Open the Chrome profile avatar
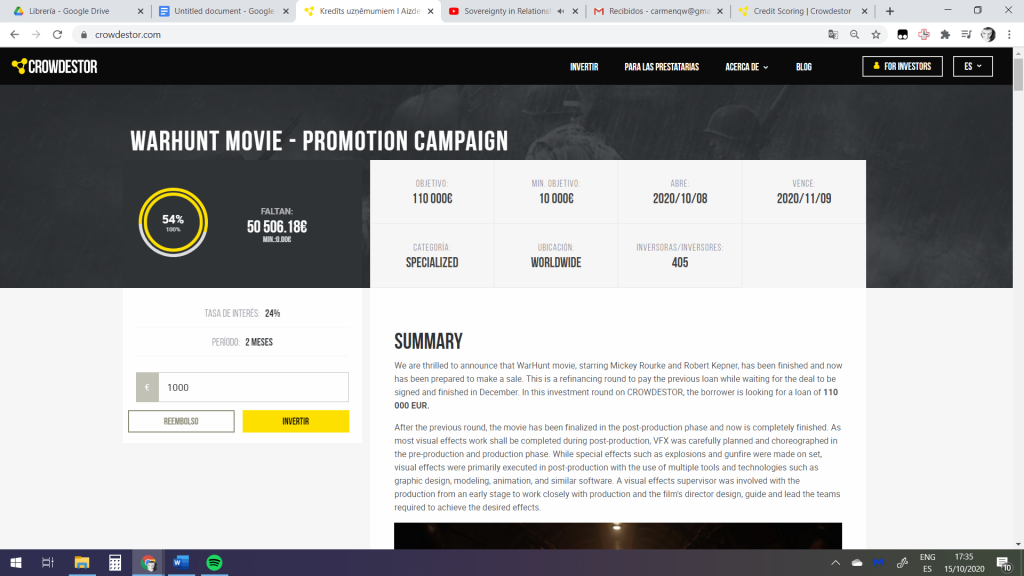This screenshot has width=1024, height=576. point(988,35)
